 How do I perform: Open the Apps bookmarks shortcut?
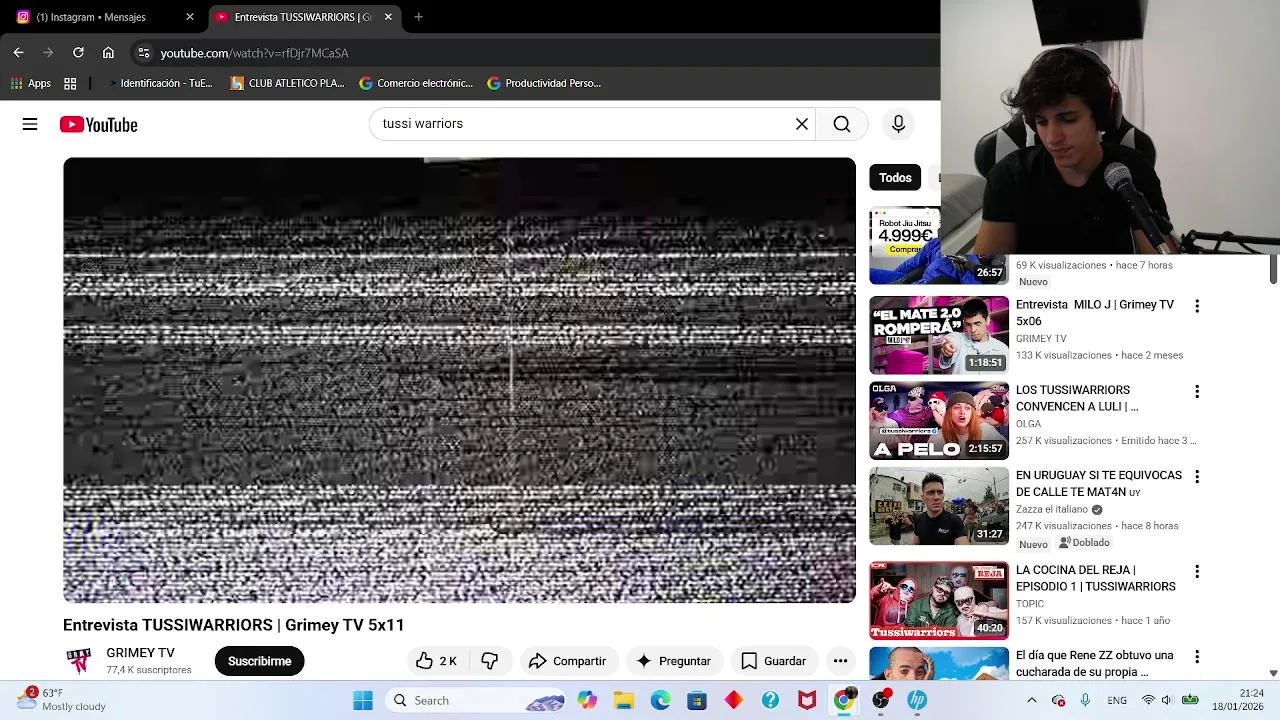point(31,83)
